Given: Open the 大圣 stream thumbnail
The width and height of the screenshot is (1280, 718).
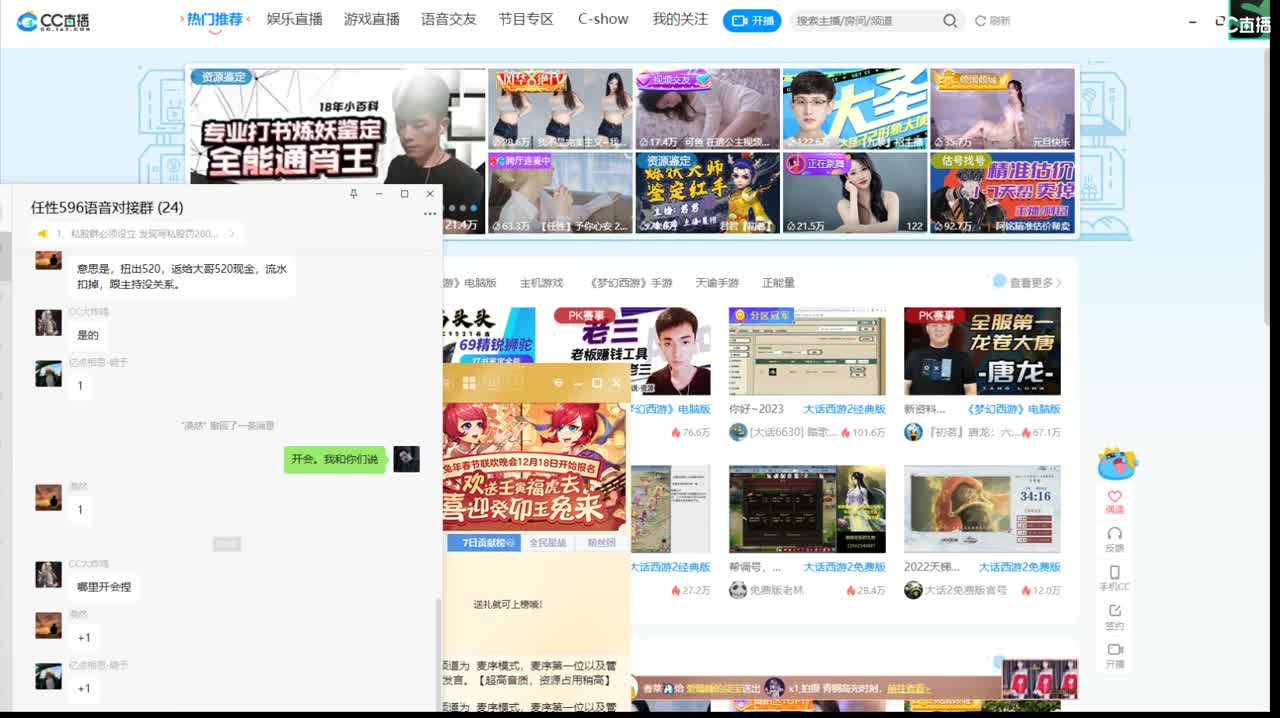Looking at the screenshot, I should coord(854,108).
